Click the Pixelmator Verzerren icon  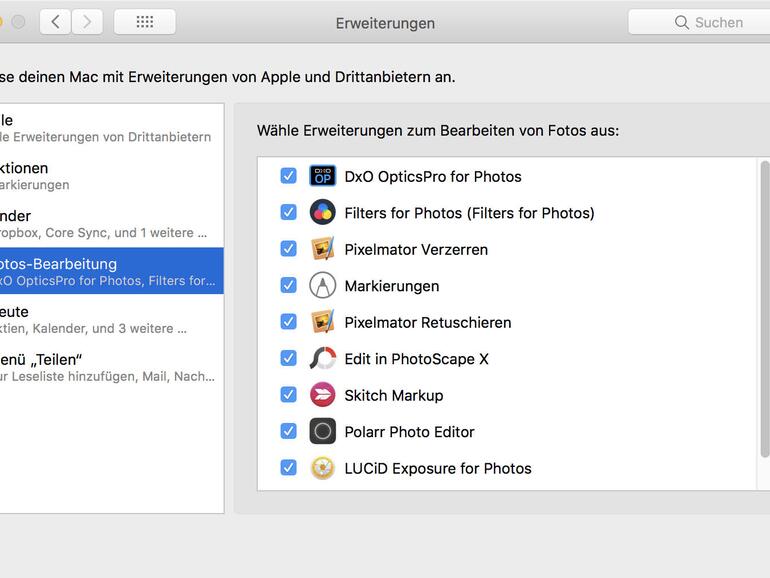coord(323,249)
